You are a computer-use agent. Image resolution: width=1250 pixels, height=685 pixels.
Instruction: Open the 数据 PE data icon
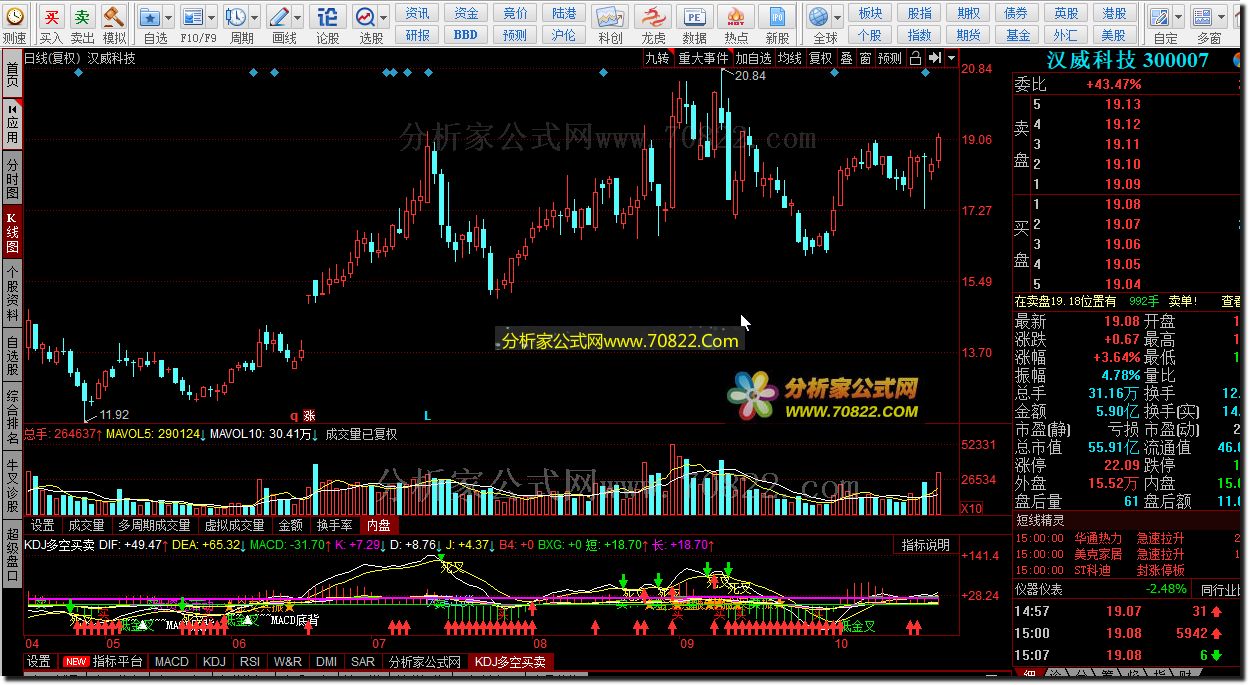click(694, 17)
